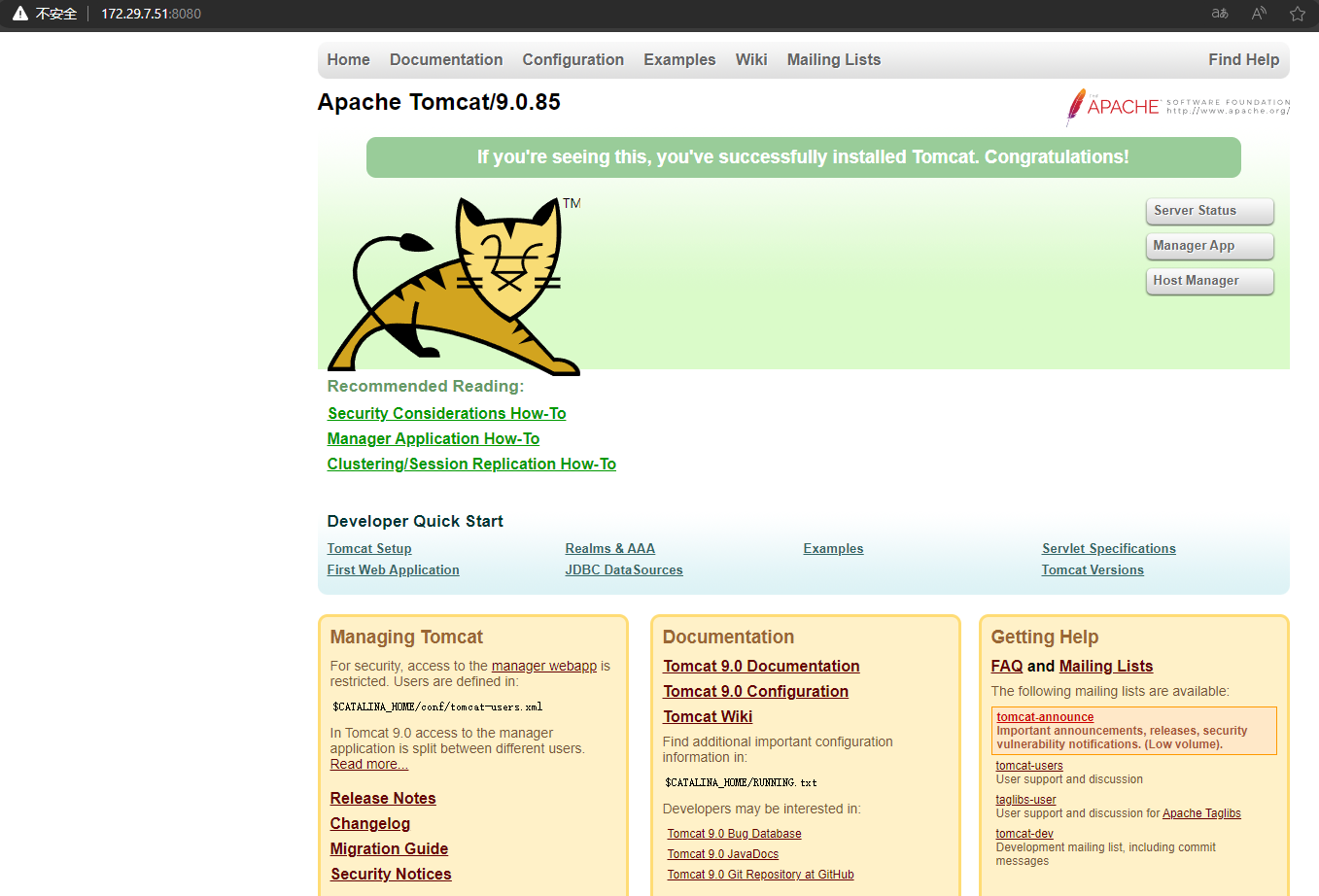Screen dimensions: 1319x896
Task: Open the Tomcat Setup link
Action: pos(369,549)
